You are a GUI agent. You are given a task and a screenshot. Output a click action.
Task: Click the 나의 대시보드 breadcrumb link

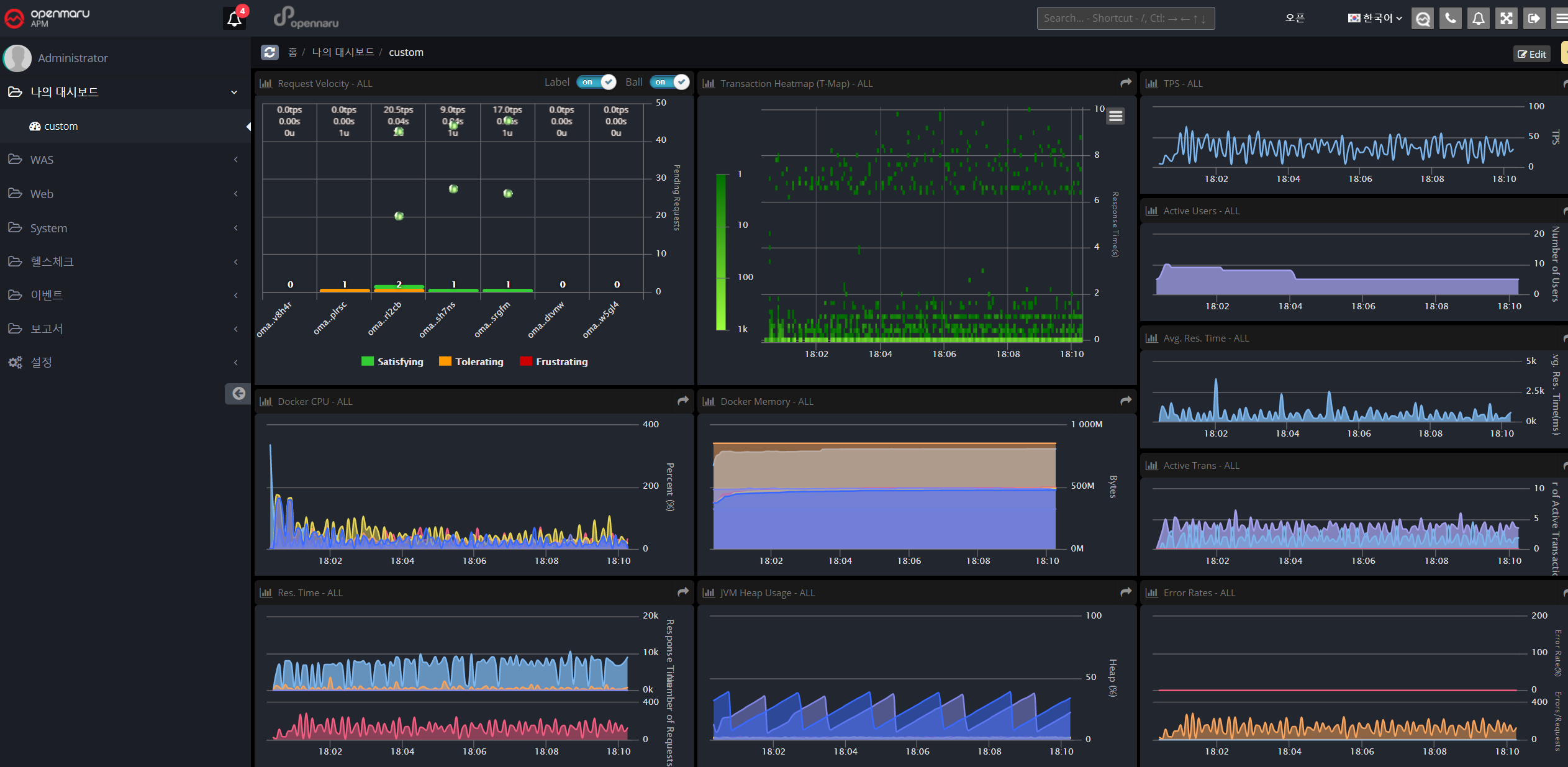click(x=343, y=52)
